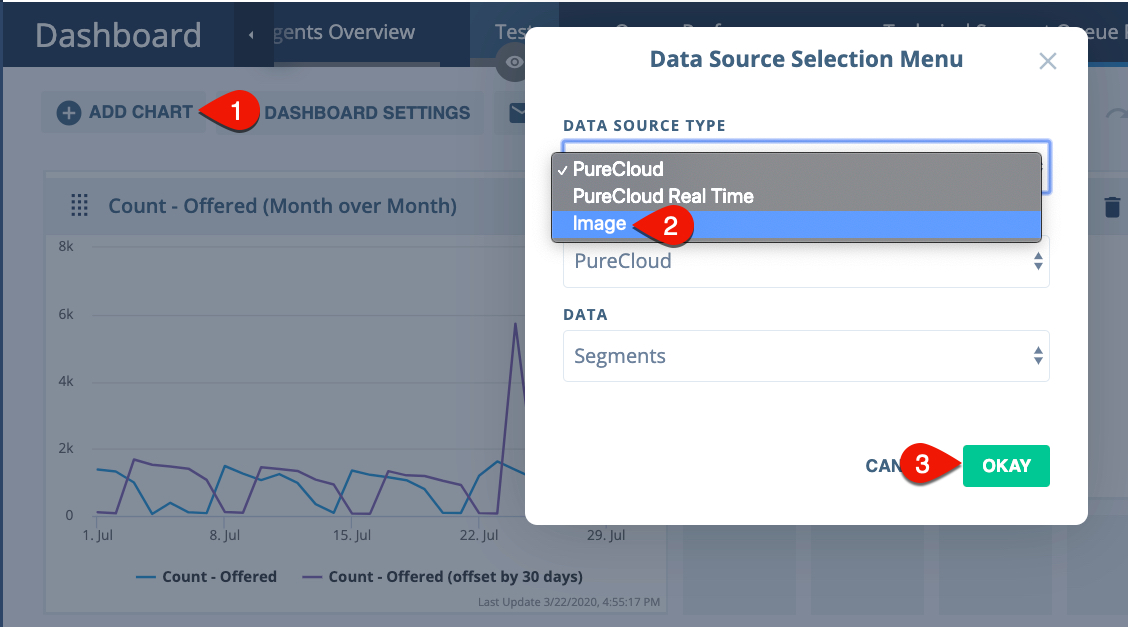Click the left arrow to scroll the tabs

coord(251,35)
